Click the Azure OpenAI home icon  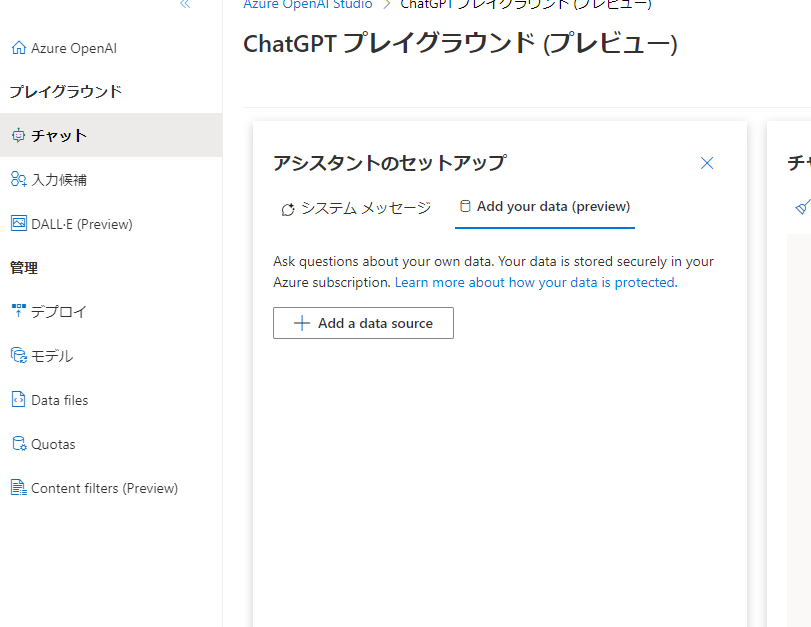19,48
